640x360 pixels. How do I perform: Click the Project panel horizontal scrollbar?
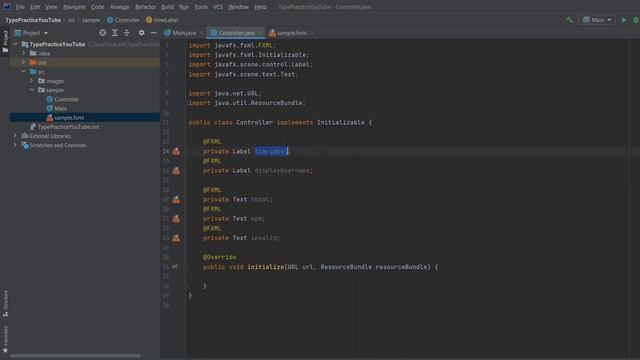click(x=76, y=356)
